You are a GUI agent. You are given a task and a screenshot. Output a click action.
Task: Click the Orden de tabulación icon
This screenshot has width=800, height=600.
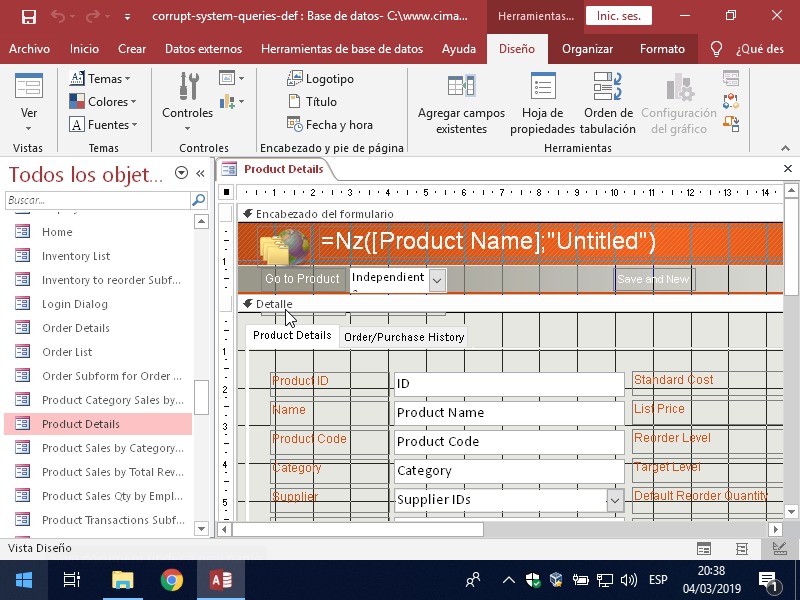point(608,87)
